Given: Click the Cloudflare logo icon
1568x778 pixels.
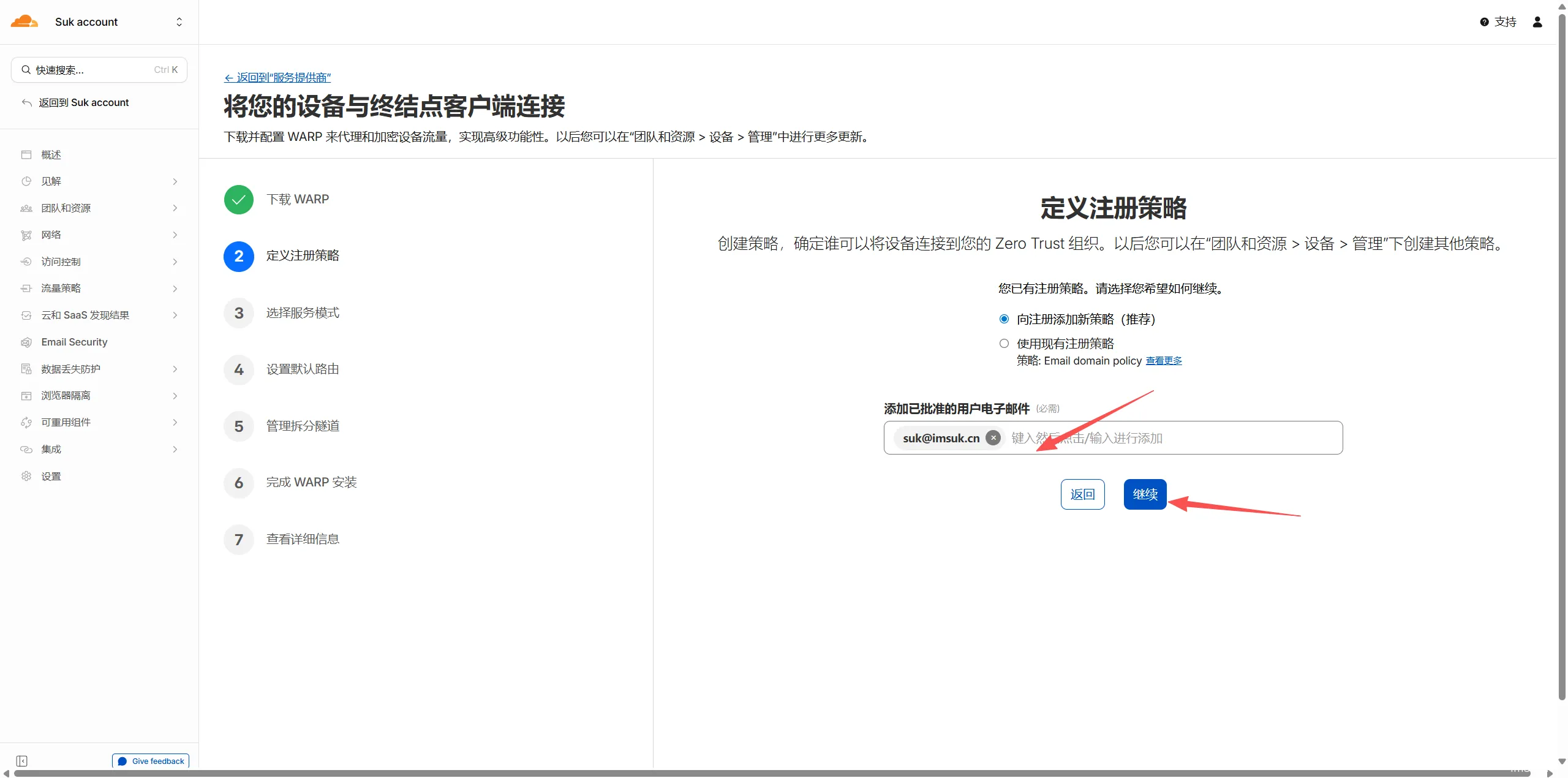Looking at the screenshot, I should coord(24,21).
